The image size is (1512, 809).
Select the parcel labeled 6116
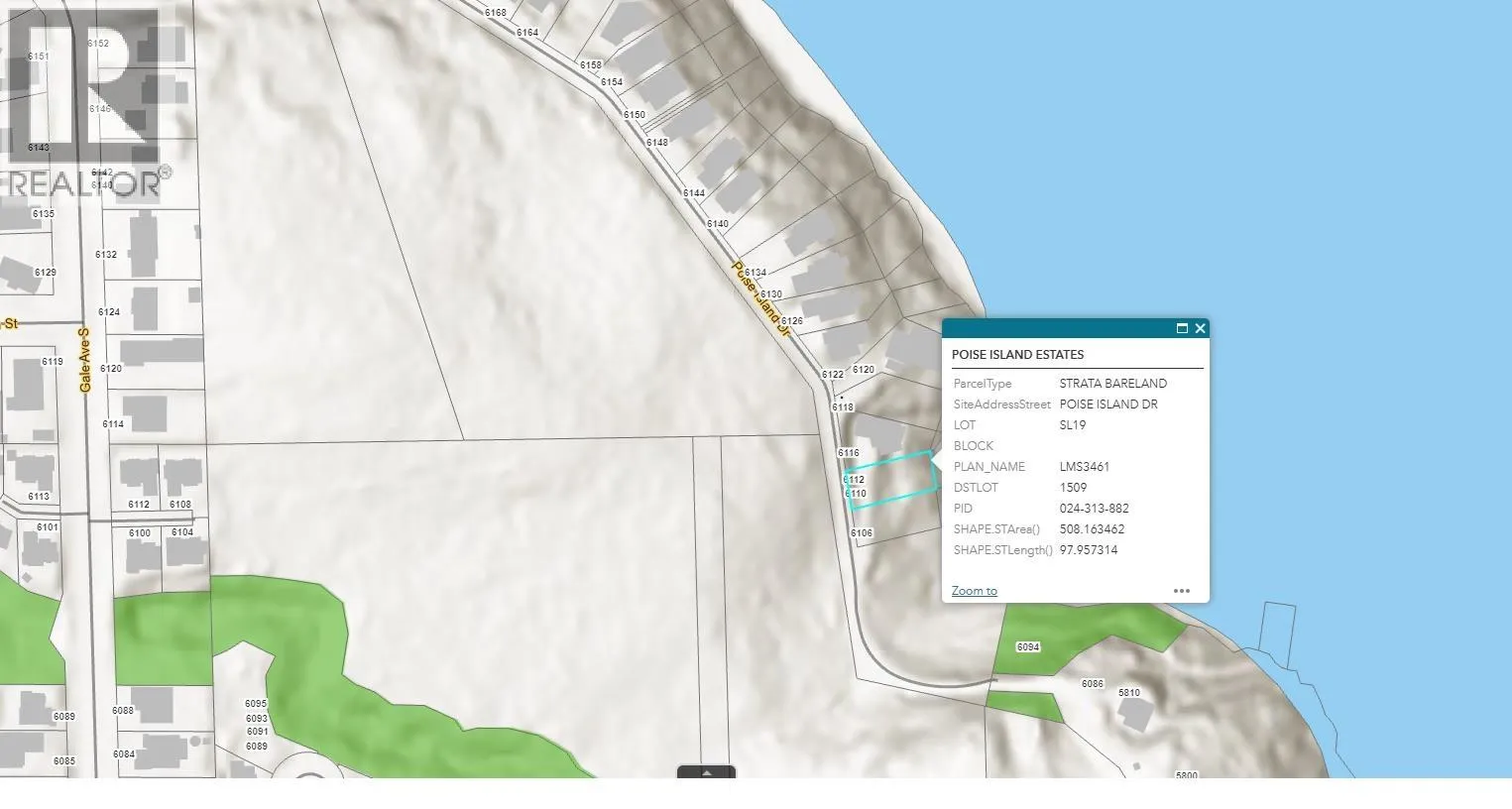pyautogui.click(x=849, y=453)
